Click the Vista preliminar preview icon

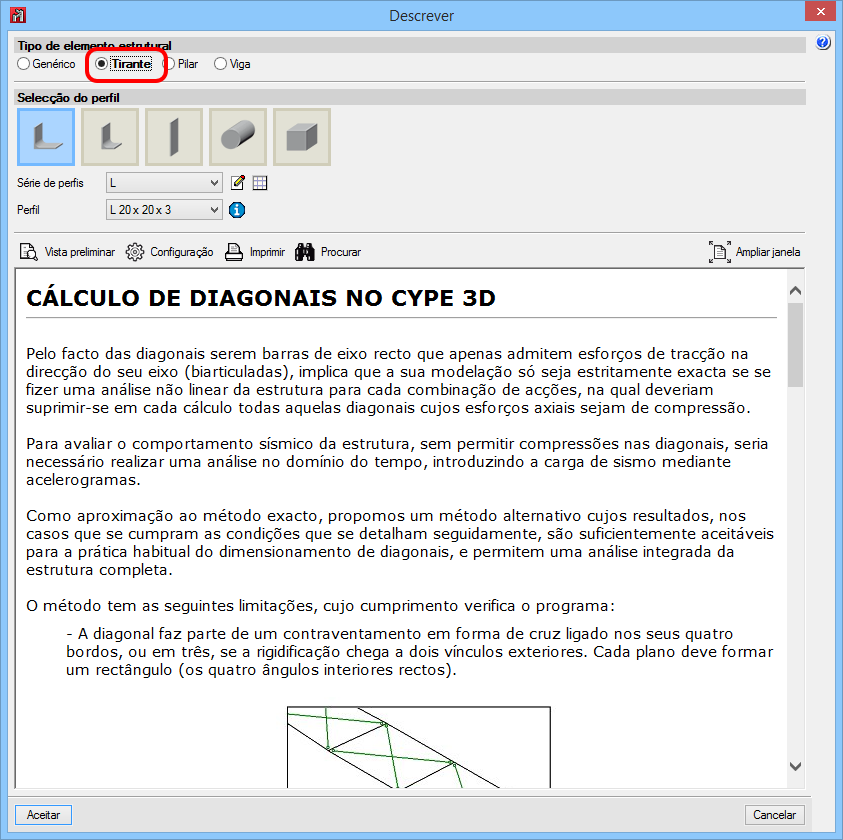[28, 252]
